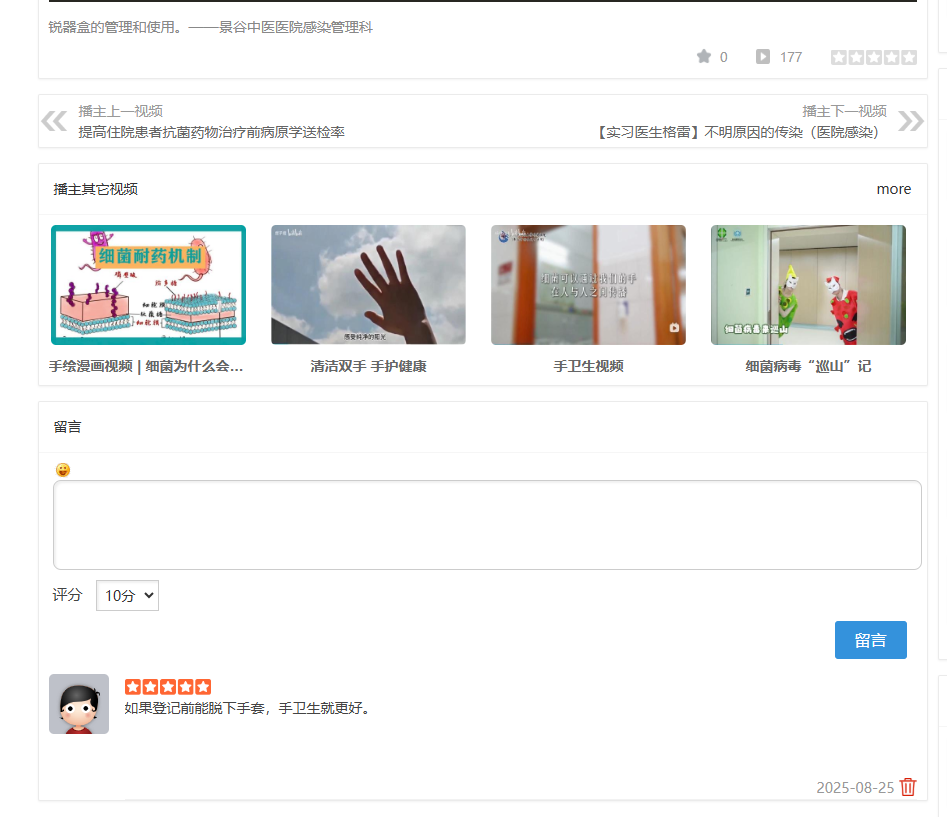Click the commenter's cartoon avatar
This screenshot has width=947, height=817.
(x=78, y=703)
